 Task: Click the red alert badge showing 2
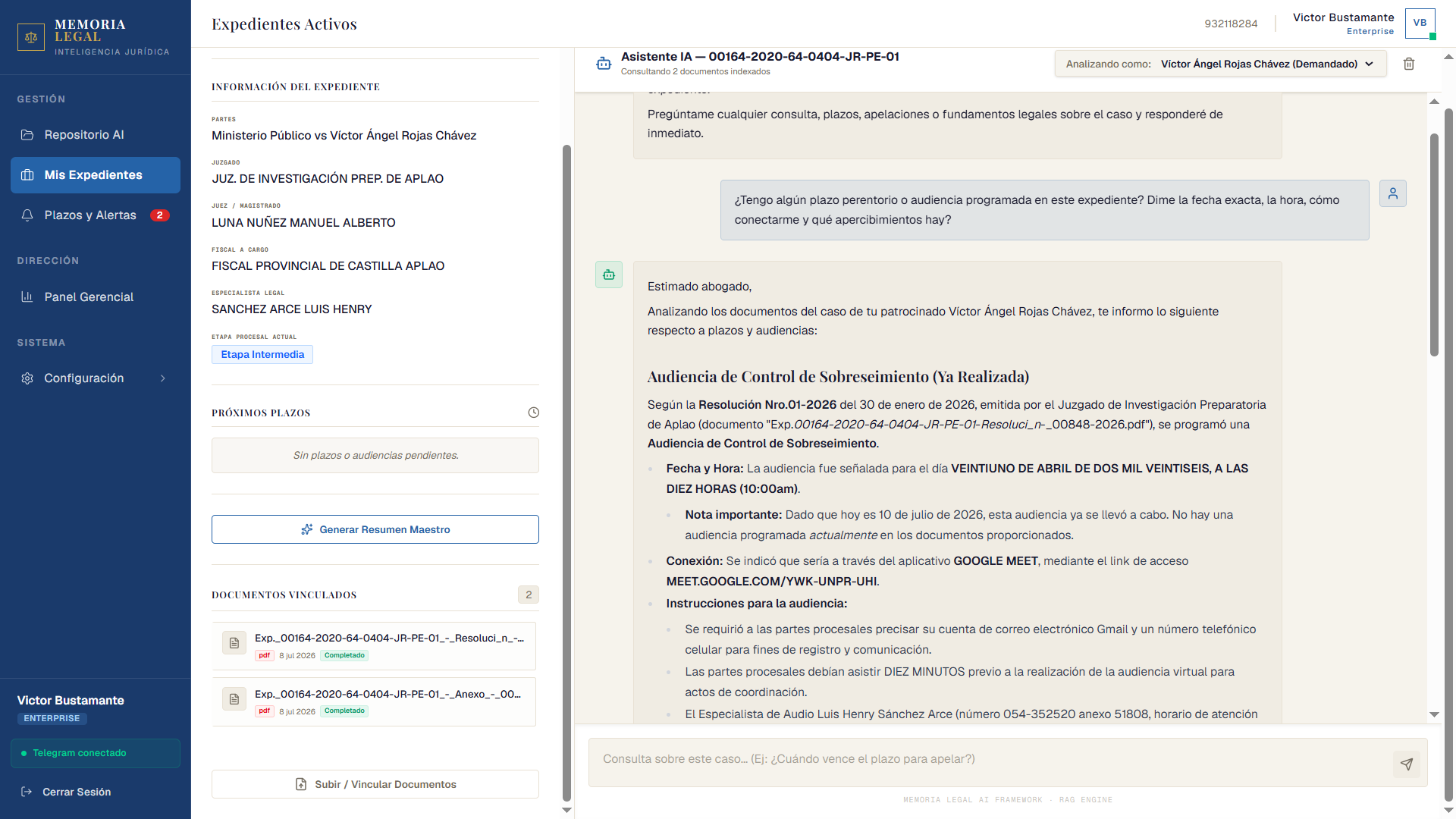(159, 215)
